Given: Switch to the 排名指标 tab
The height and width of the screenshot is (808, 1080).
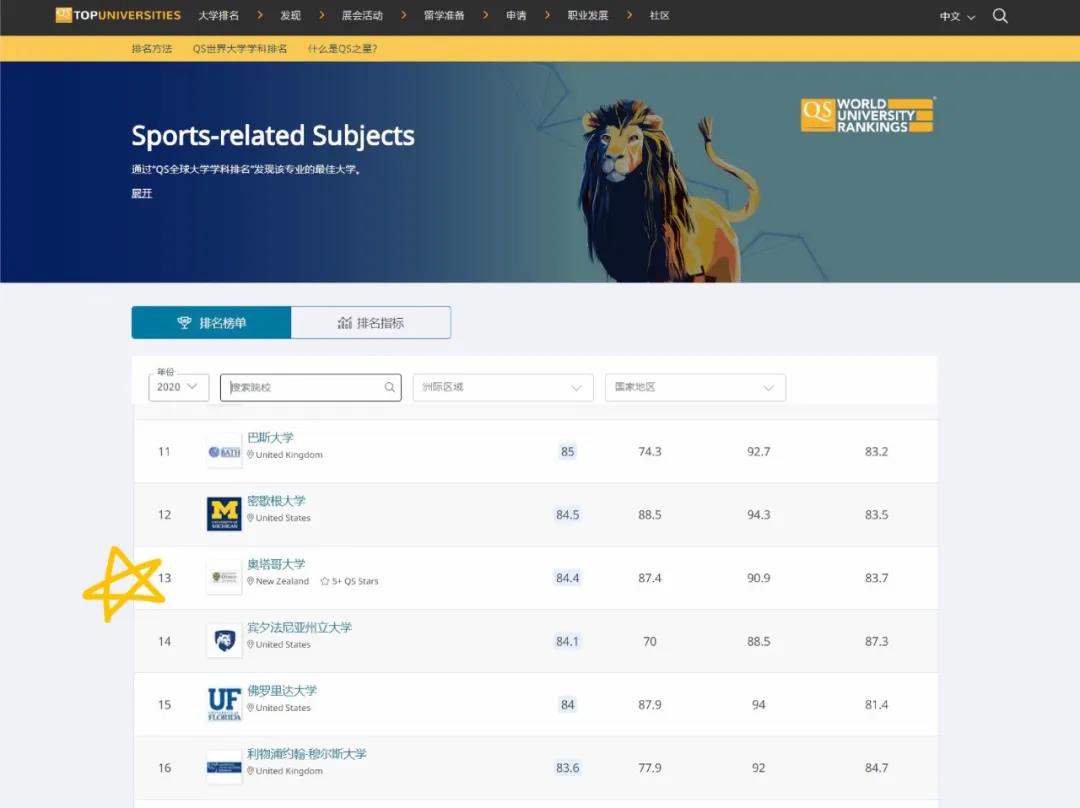Looking at the screenshot, I should [x=371, y=322].
